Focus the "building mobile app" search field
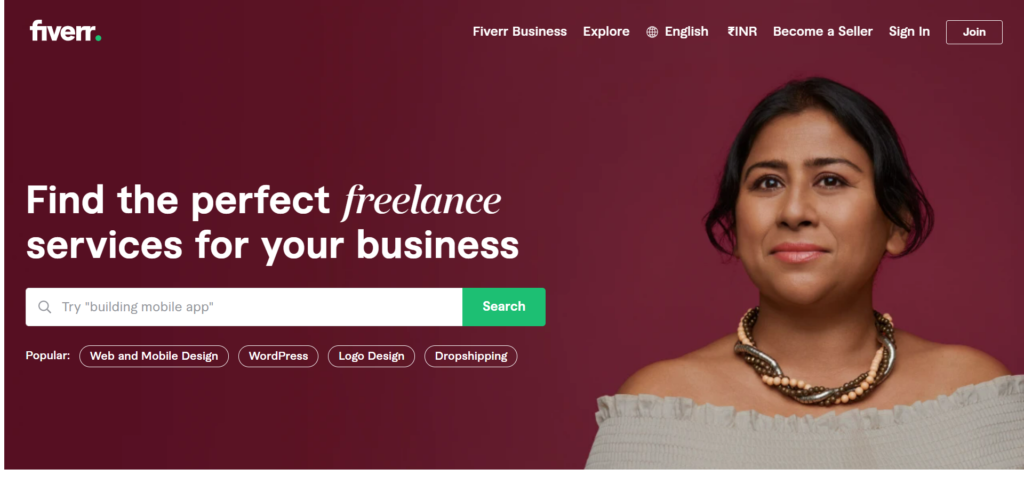 coord(244,307)
